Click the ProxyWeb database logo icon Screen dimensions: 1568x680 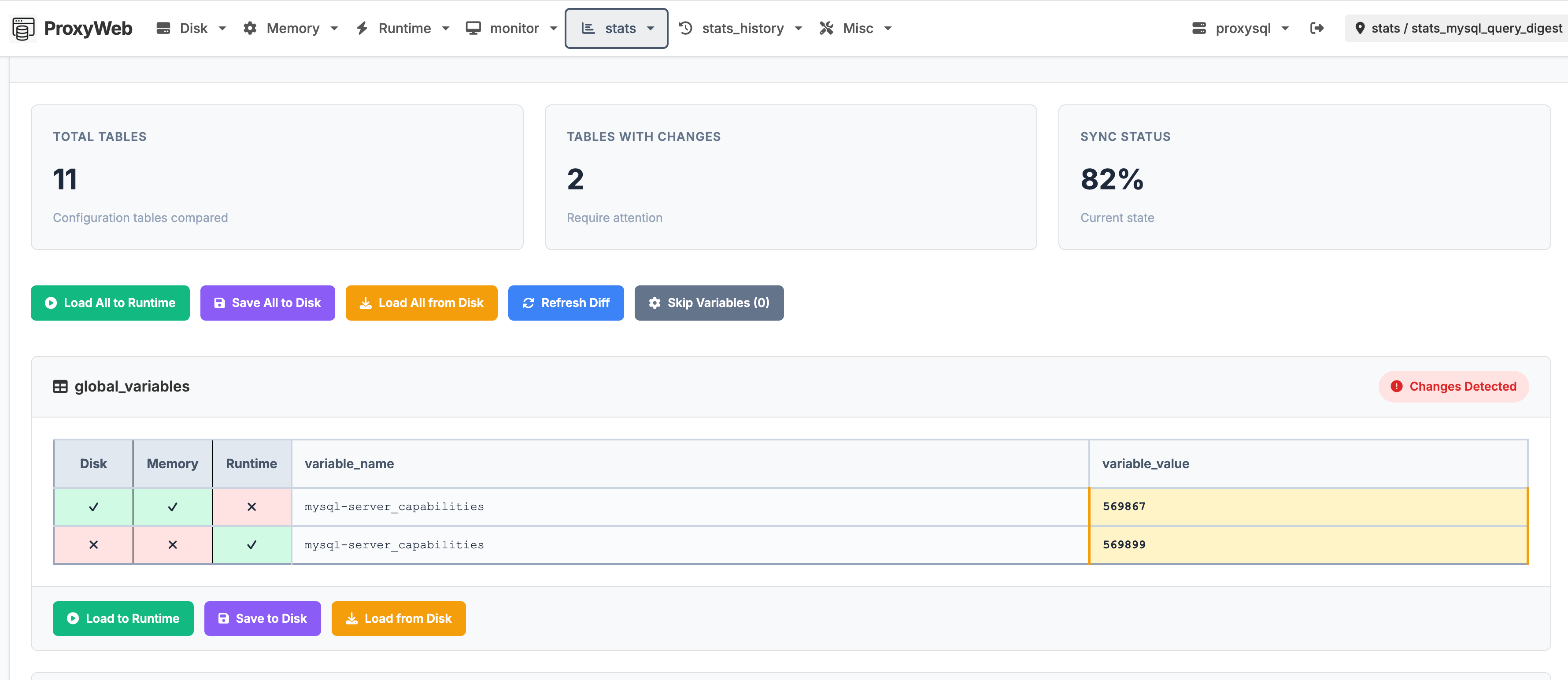point(22,27)
